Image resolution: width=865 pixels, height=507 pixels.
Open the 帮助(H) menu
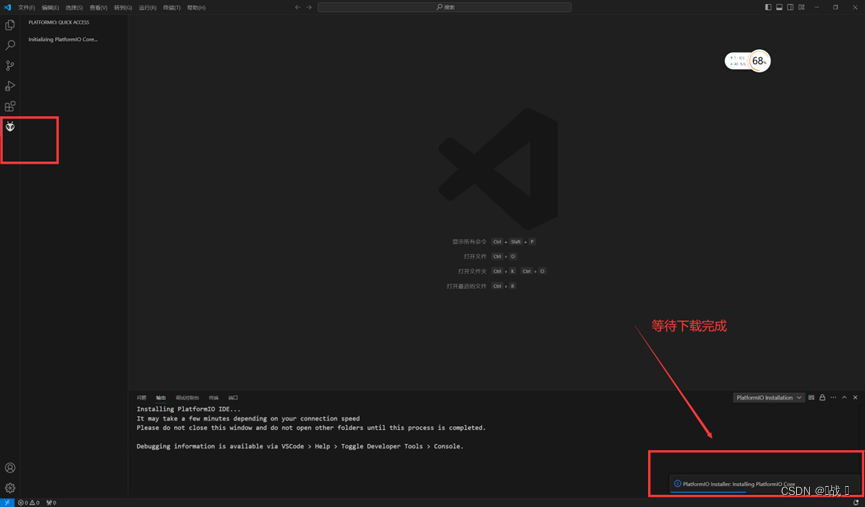tap(196, 8)
